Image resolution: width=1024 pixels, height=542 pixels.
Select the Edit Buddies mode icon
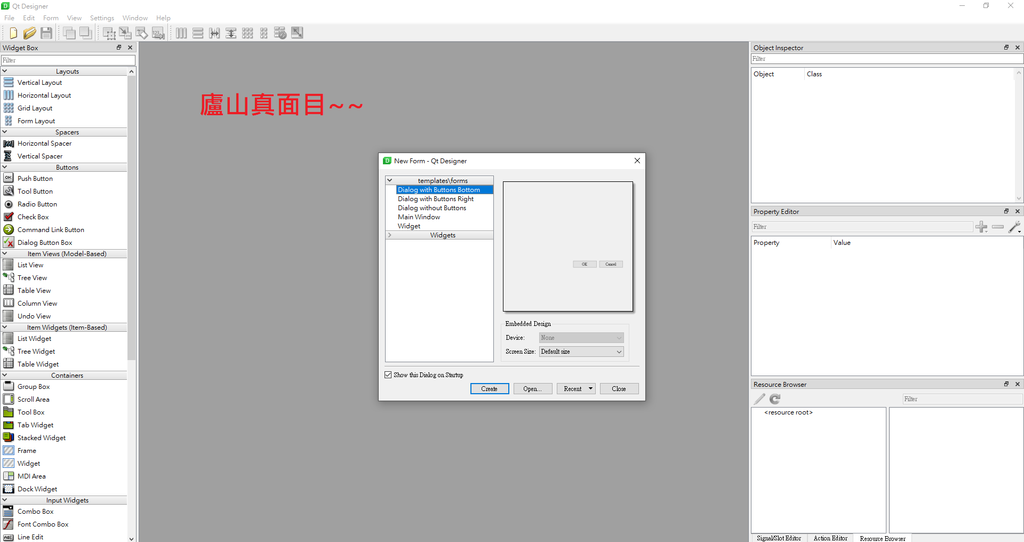coord(142,33)
